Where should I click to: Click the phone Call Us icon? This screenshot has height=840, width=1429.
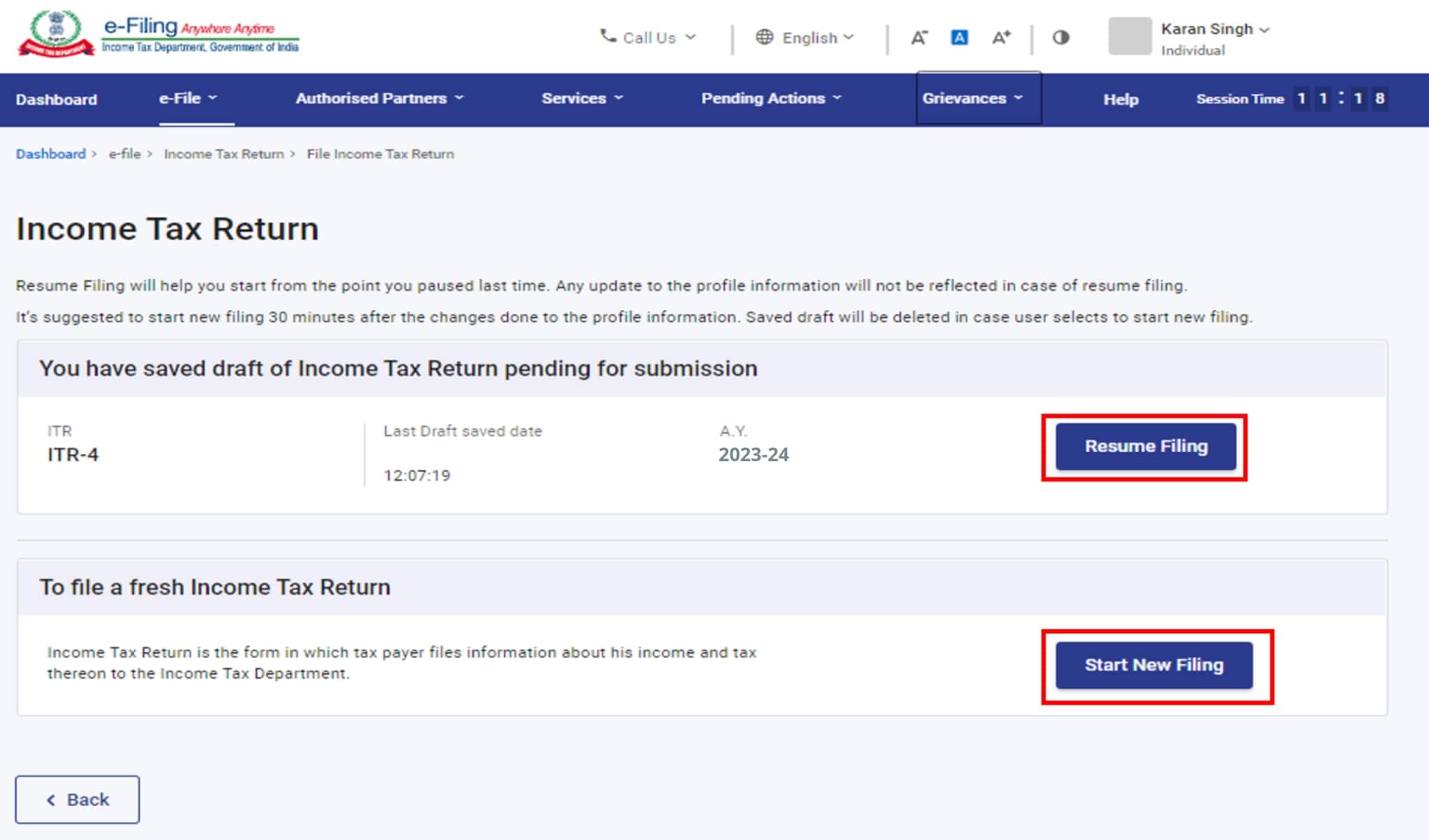[x=608, y=36]
